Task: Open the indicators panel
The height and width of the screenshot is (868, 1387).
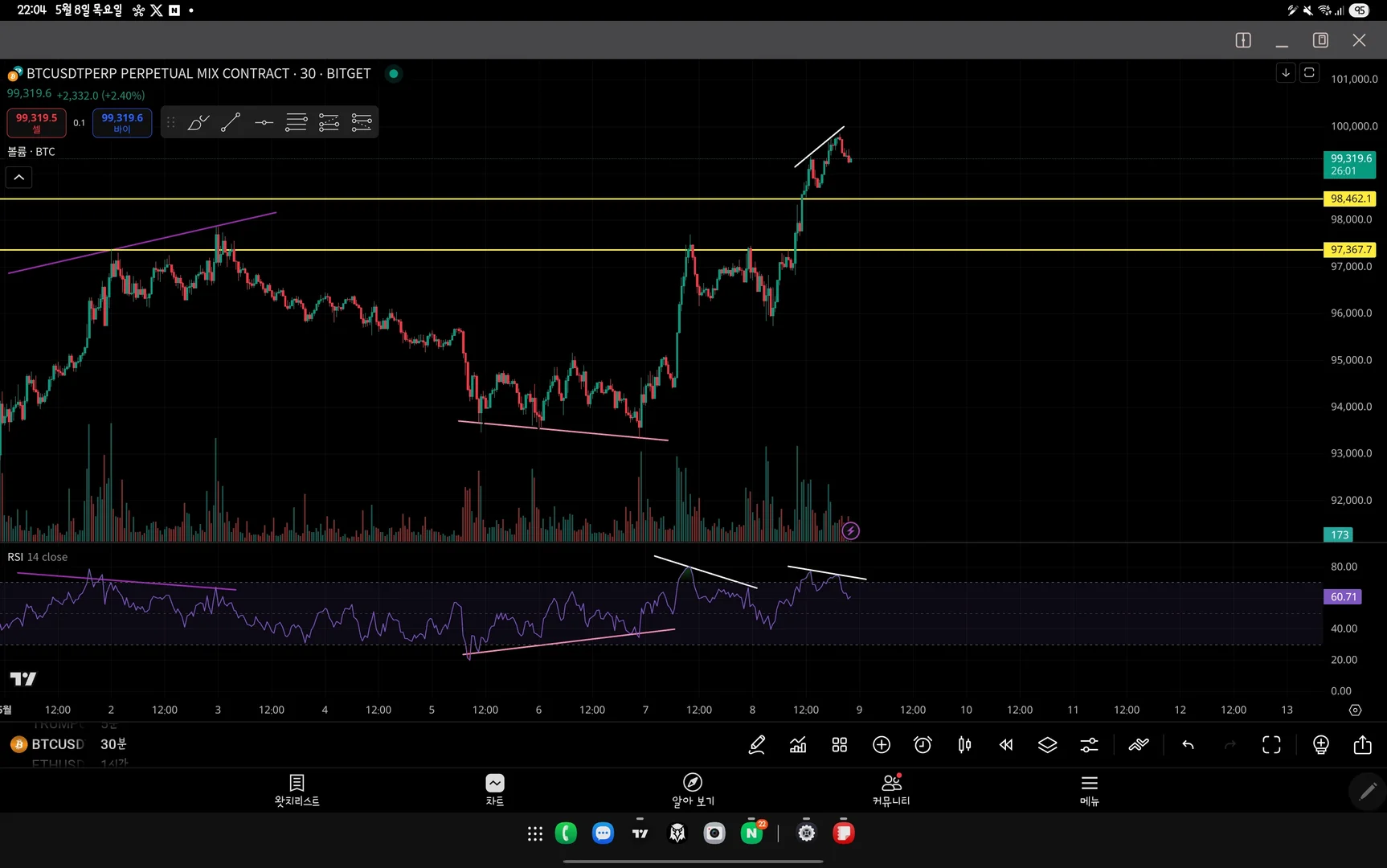Action: point(798,745)
